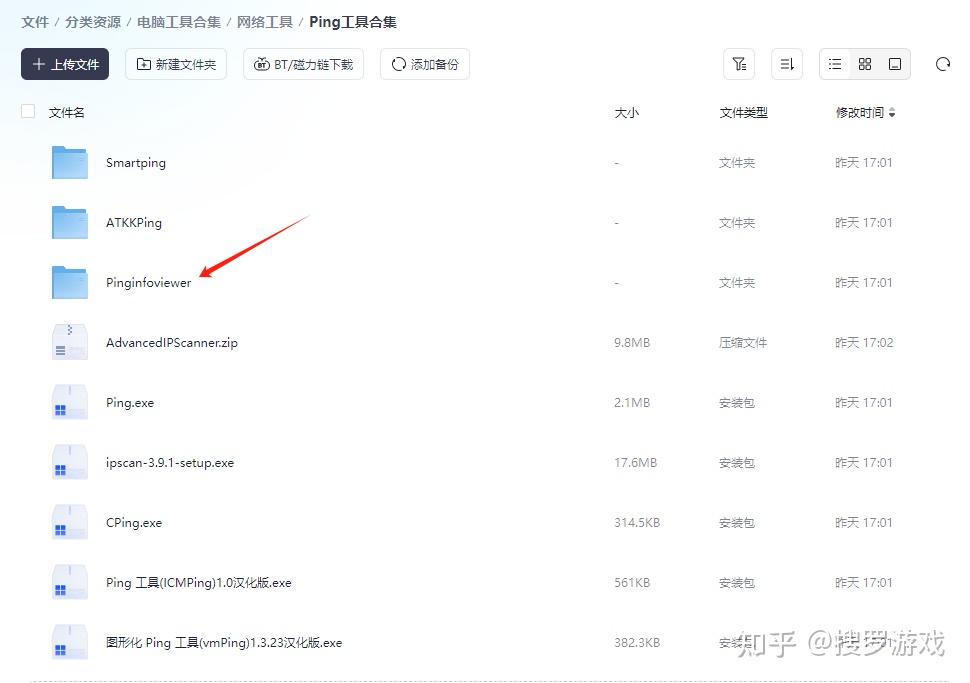Switch to list view layout
The image size is (970, 683).
tap(835, 63)
